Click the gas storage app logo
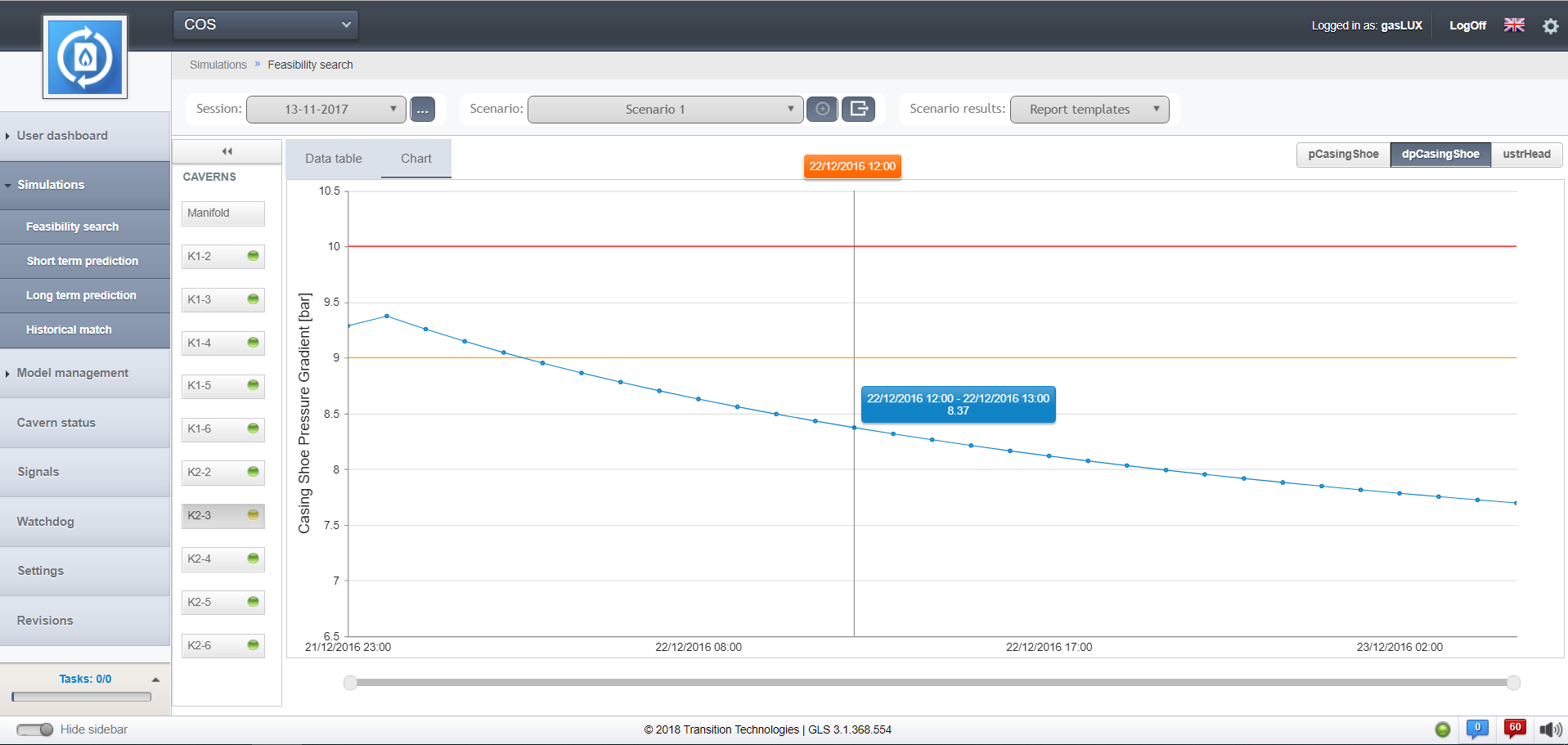This screenshot has width=1568, height=745. click(x=85, y=57)
